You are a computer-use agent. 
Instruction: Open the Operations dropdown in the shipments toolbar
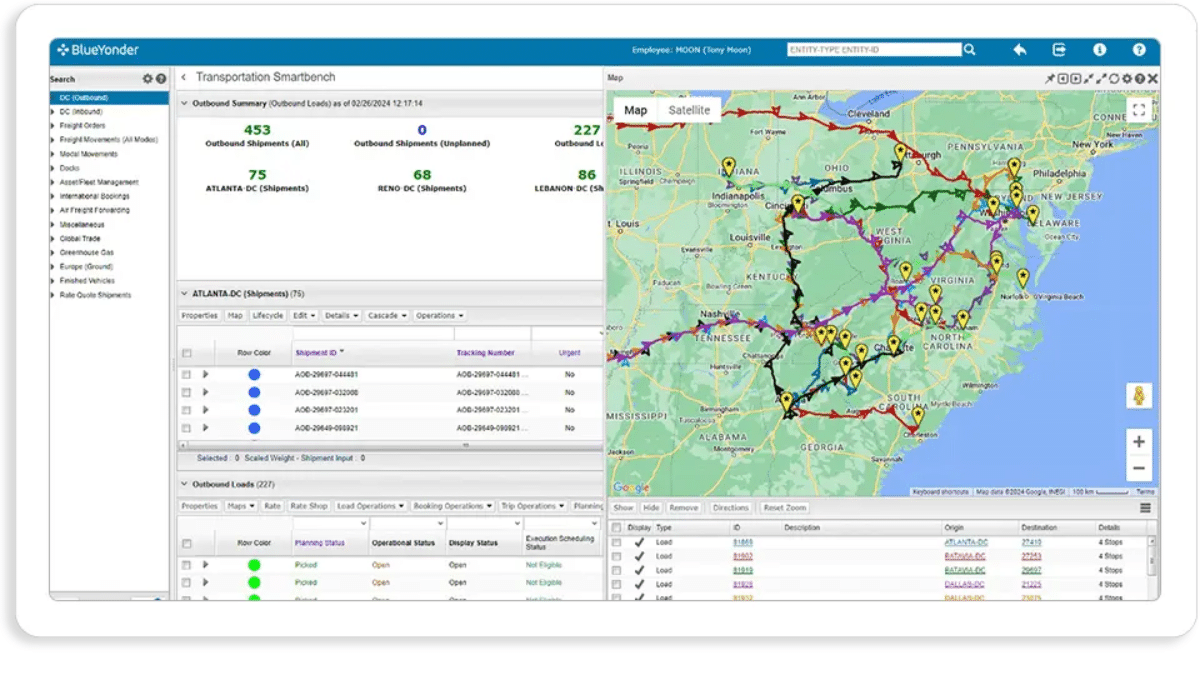pos(439,315)
